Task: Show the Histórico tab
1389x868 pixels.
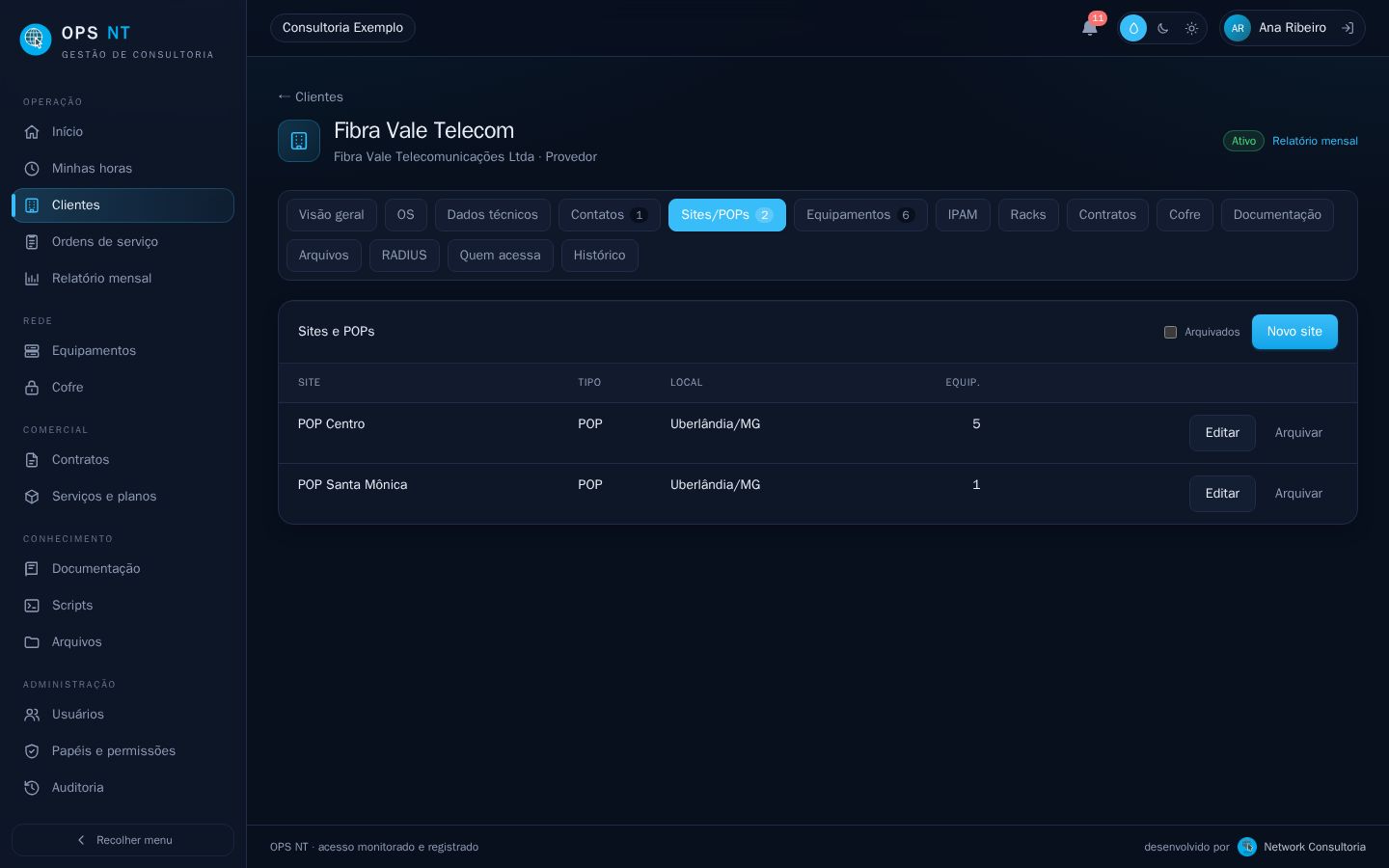Action: [x=599, y=256]
